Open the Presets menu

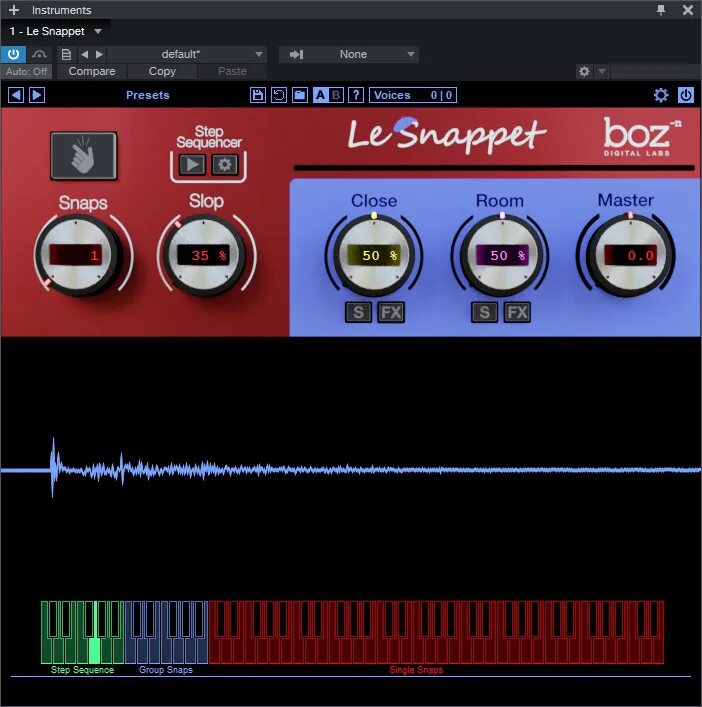[147, 95]
